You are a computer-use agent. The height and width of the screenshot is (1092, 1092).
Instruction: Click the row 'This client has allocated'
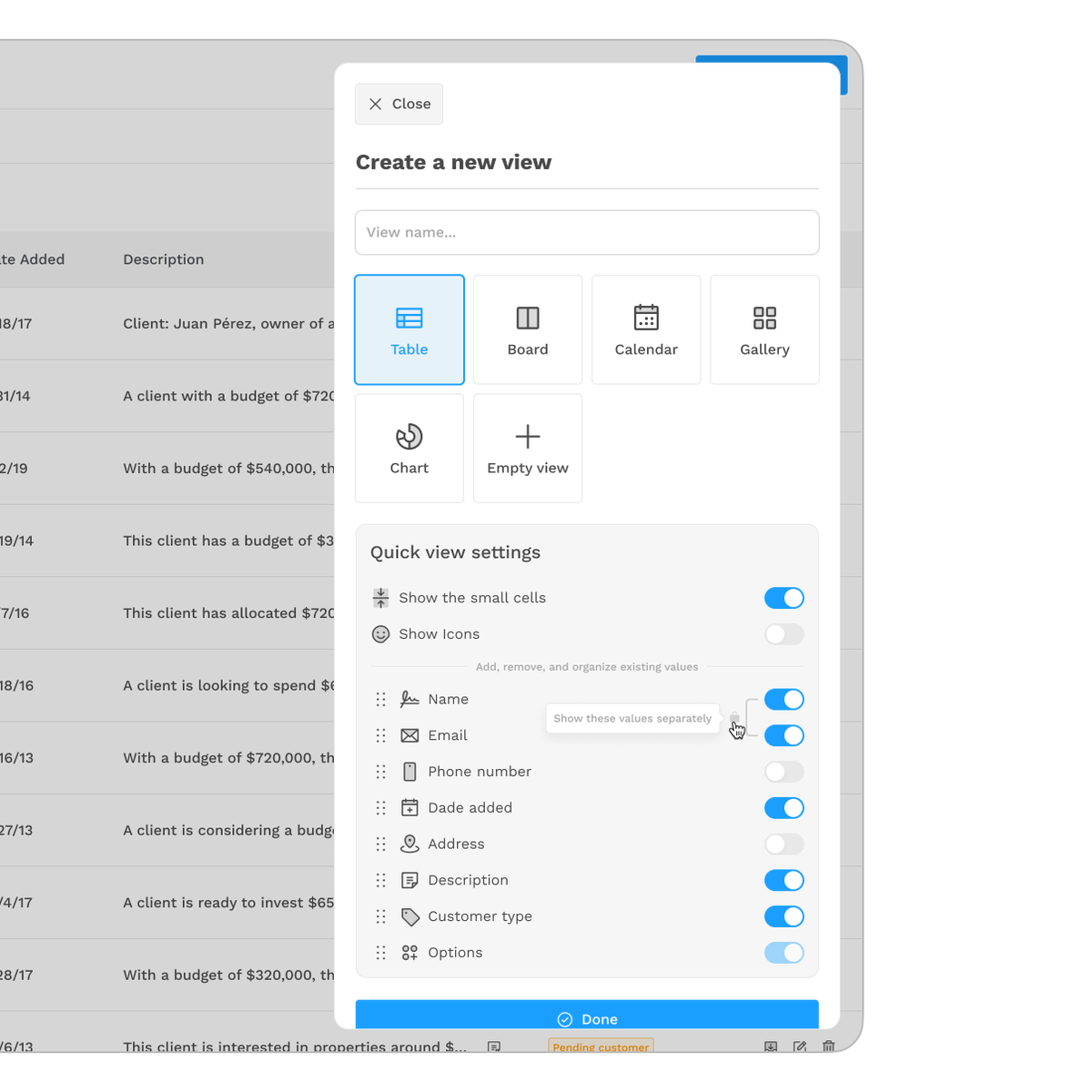pyautogui.click(x=167, y=613)
